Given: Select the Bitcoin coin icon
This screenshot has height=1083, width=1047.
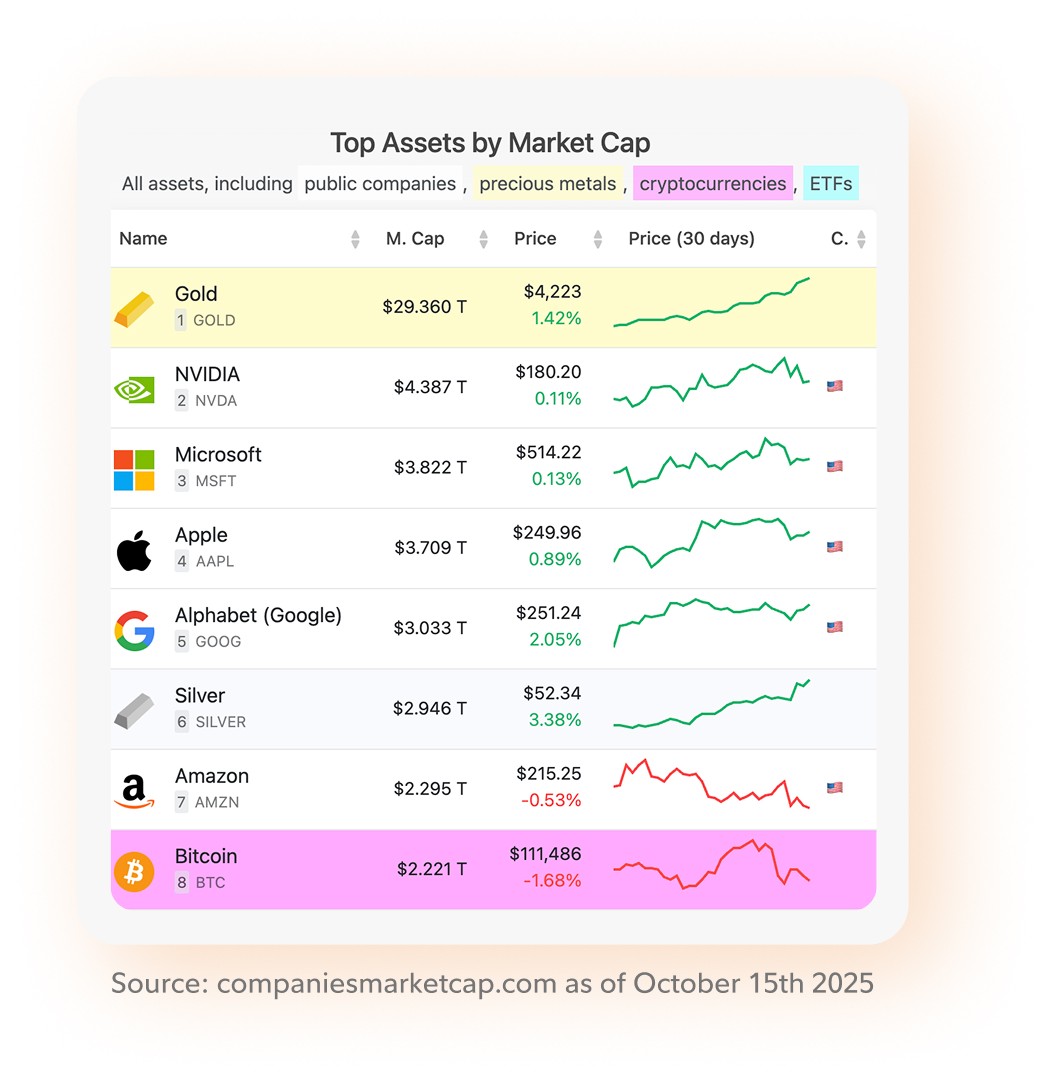Looking at the screenshot, I should [x=134, y=869].
